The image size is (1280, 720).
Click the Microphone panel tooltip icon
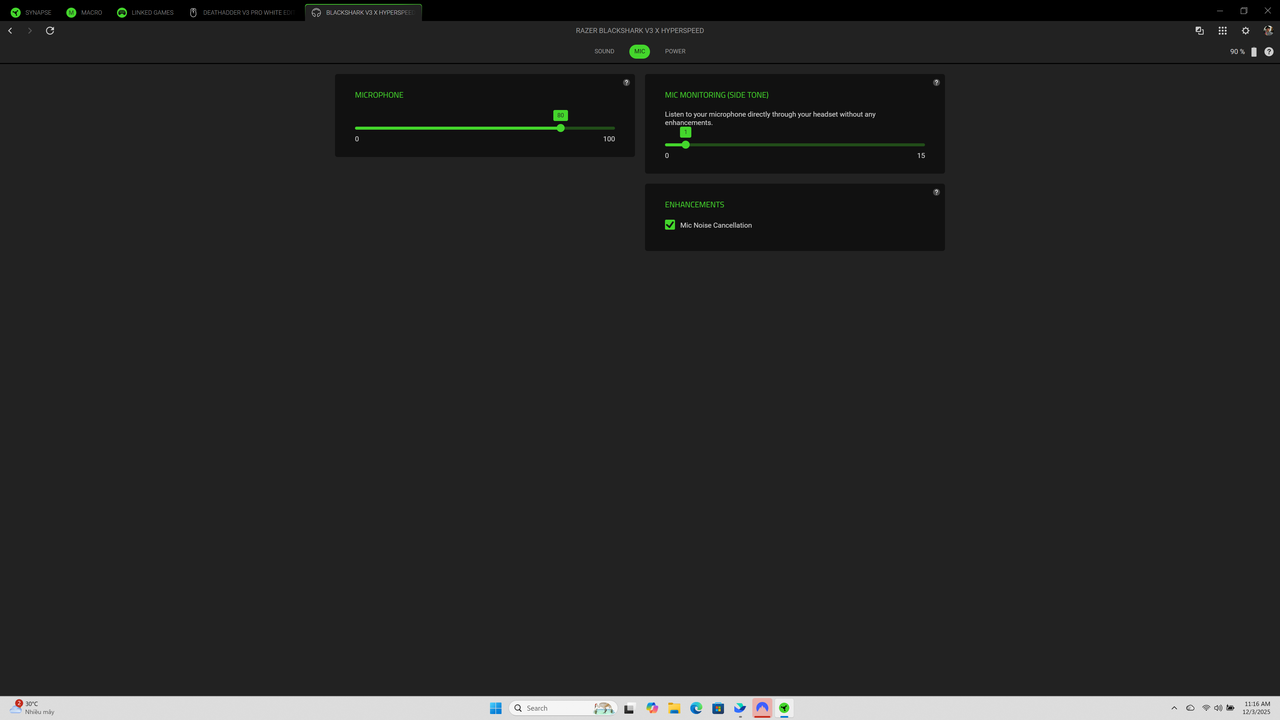[x=626, y=82]
